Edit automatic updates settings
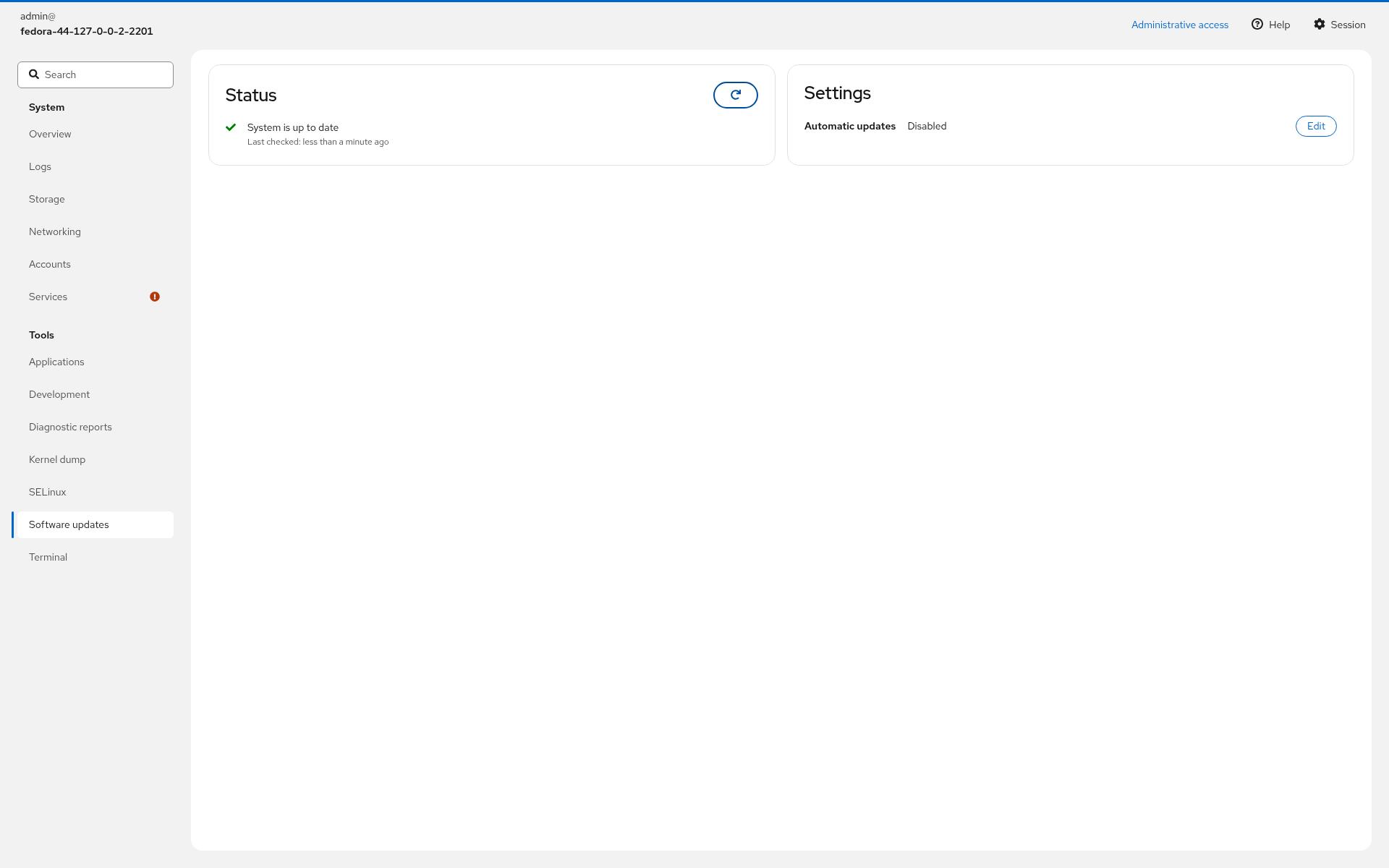This screenshot has height=868, width=1389. click(1316, 126)
